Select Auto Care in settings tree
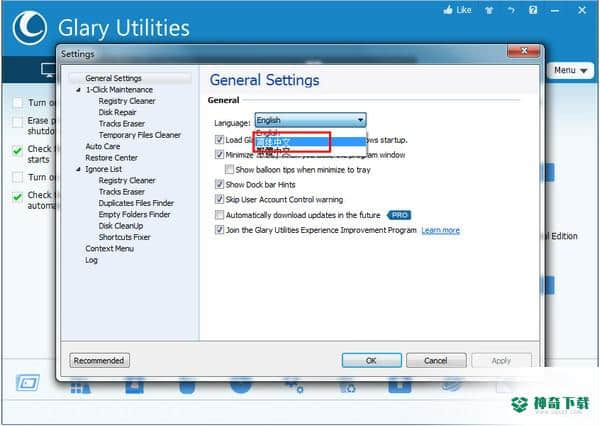Screen dimensions: 600x426 point(103,146)
